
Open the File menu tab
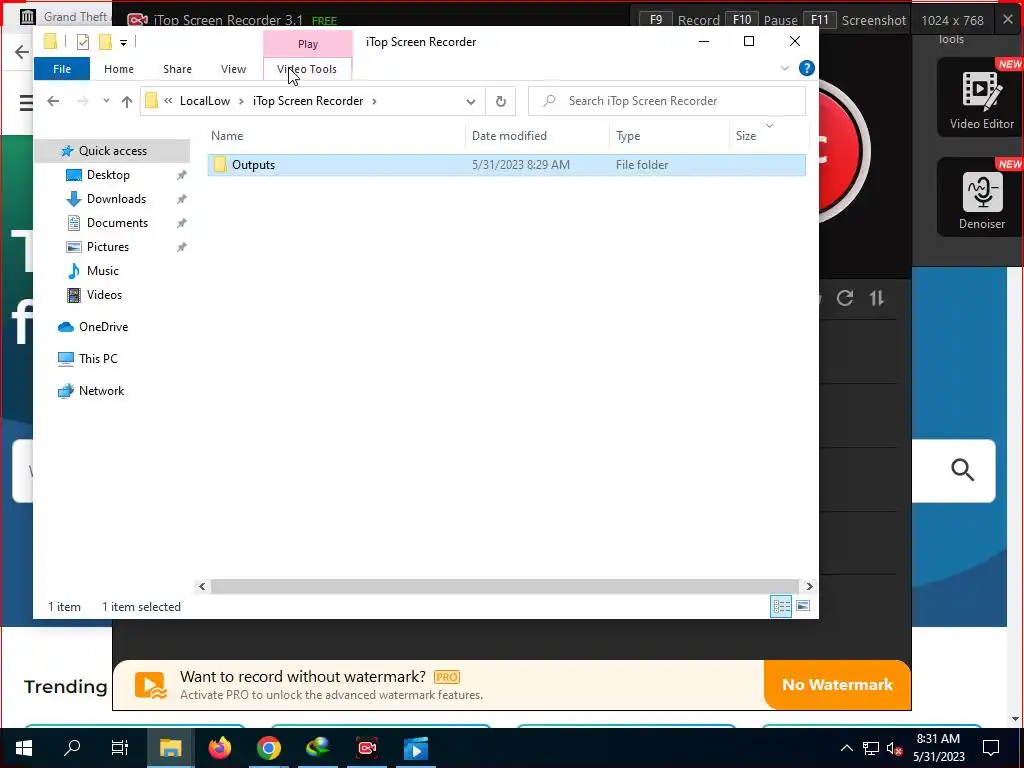pyautogui.click(x=62, y=69)
